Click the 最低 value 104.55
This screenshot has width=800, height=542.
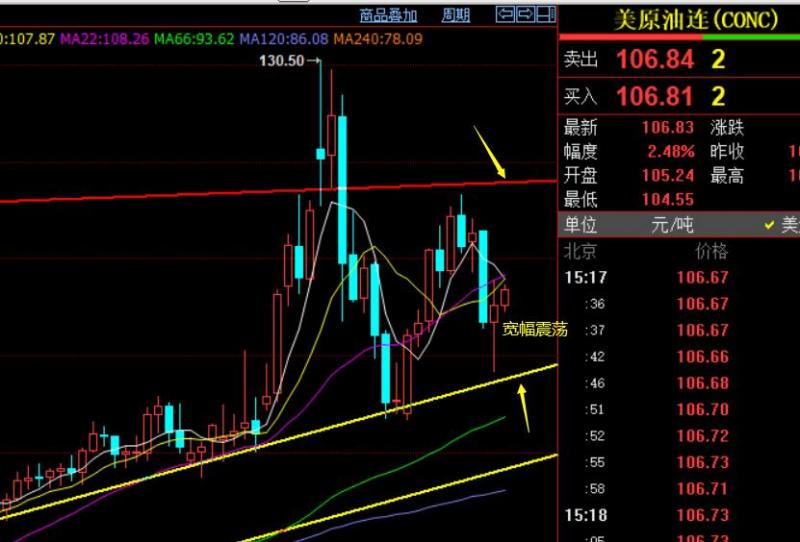(668, 199)
